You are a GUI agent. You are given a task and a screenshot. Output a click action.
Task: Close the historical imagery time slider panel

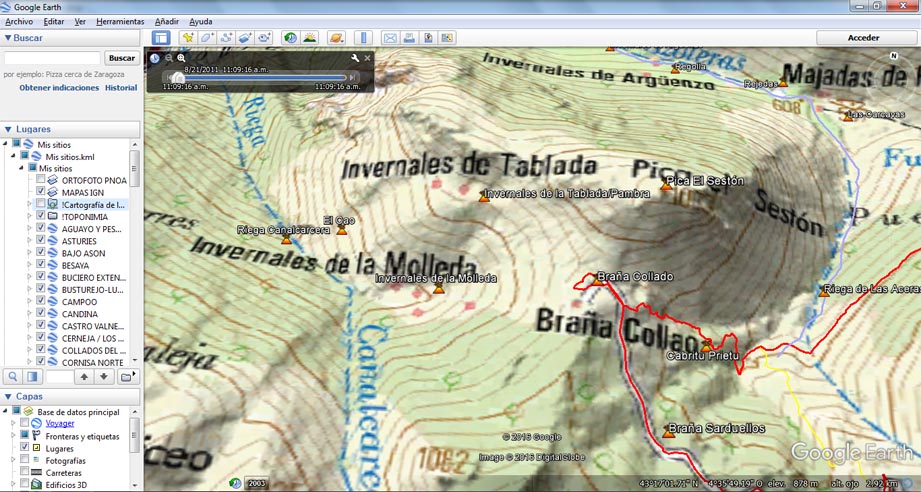click(x=368, y=58)
